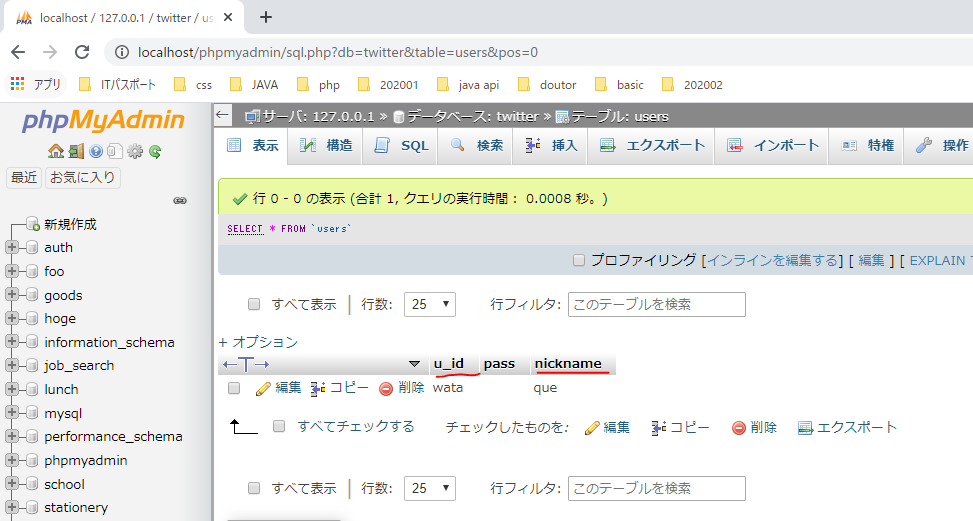Check the lower すべて表示 checkbox
Image resolution: width=973 pixels, height=521 pixels.
pos(254,488)
